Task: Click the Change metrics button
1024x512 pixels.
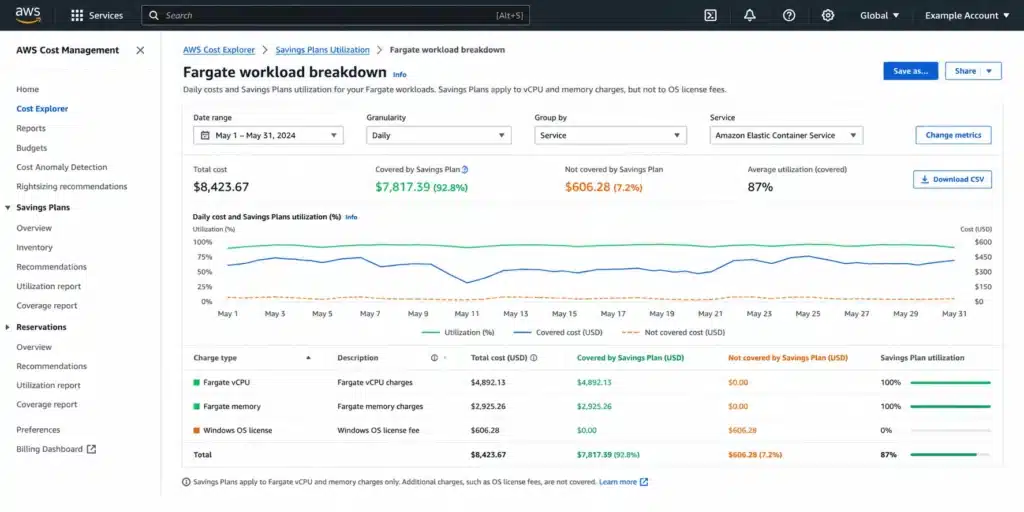Action: pos(953,135)
